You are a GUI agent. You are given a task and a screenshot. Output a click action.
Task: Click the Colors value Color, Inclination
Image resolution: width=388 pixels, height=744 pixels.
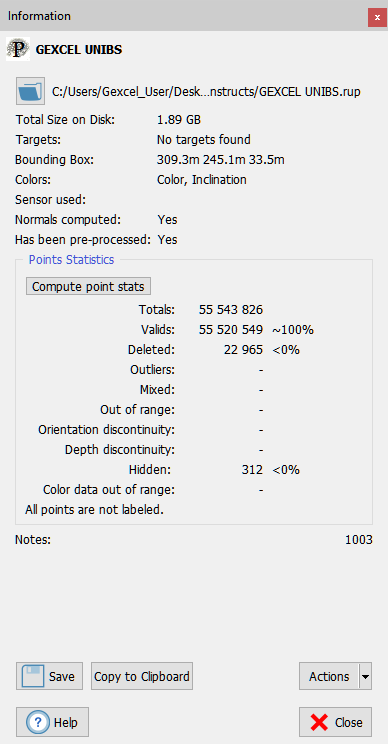pyautogui.click(x=202, y=180)
